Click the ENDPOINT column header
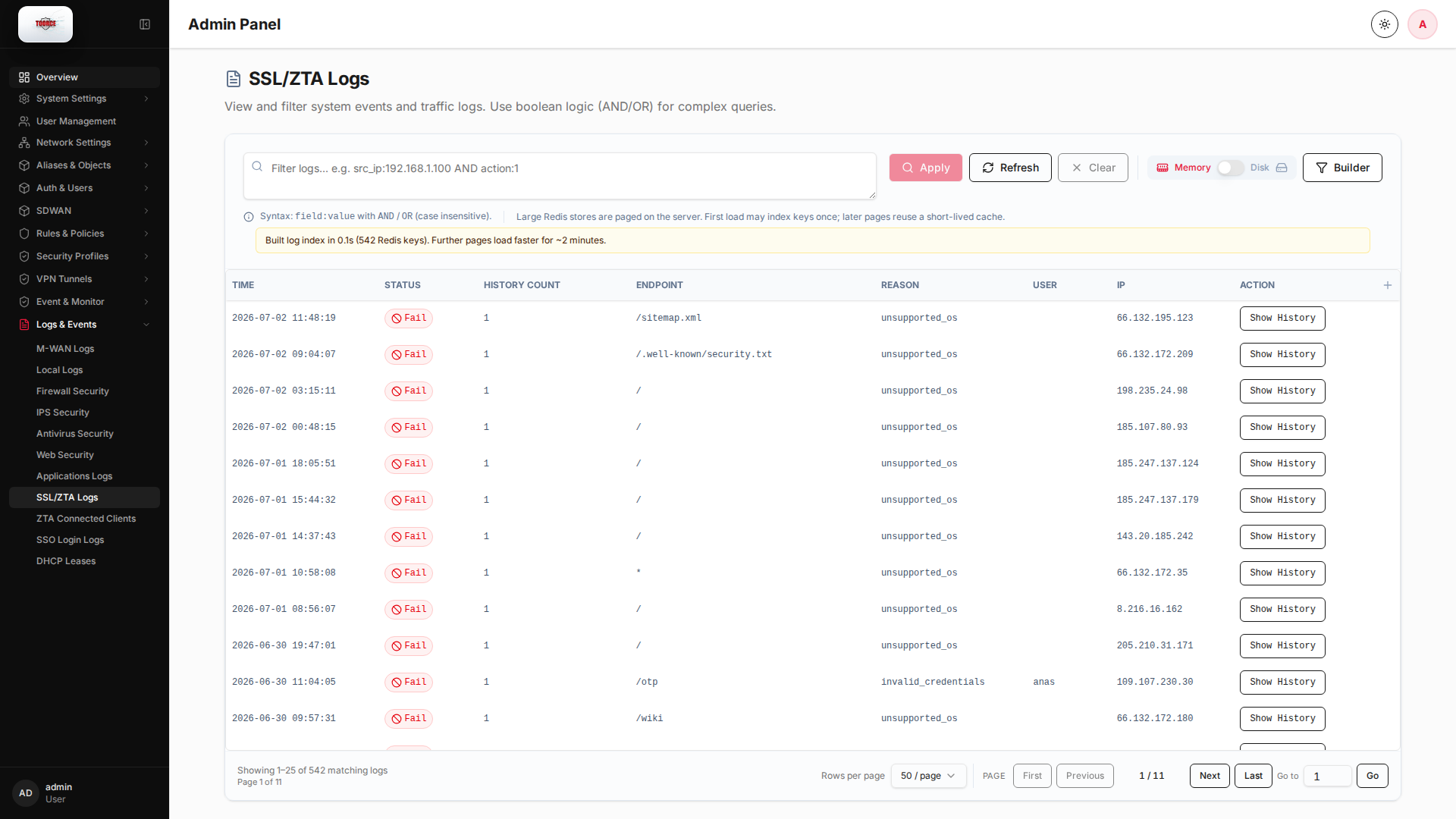Viewport: 1456px width, 819px height. [659, 285]
